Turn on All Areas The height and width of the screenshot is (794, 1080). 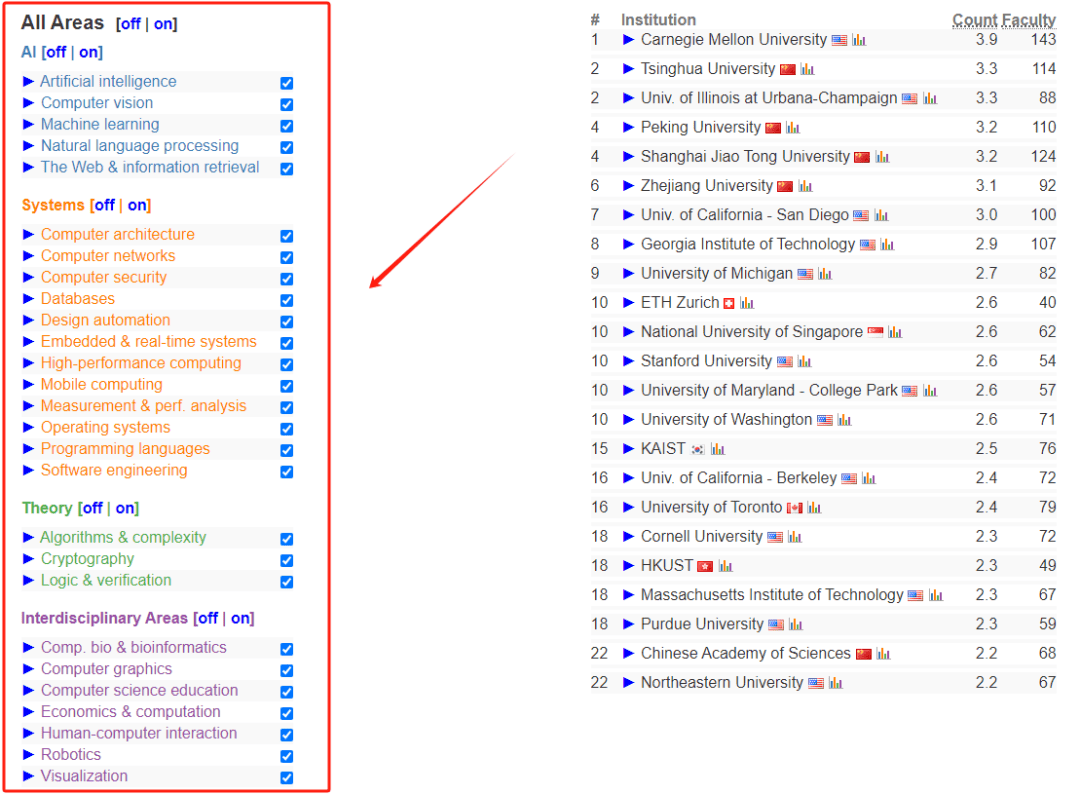[x=163, y=24]
